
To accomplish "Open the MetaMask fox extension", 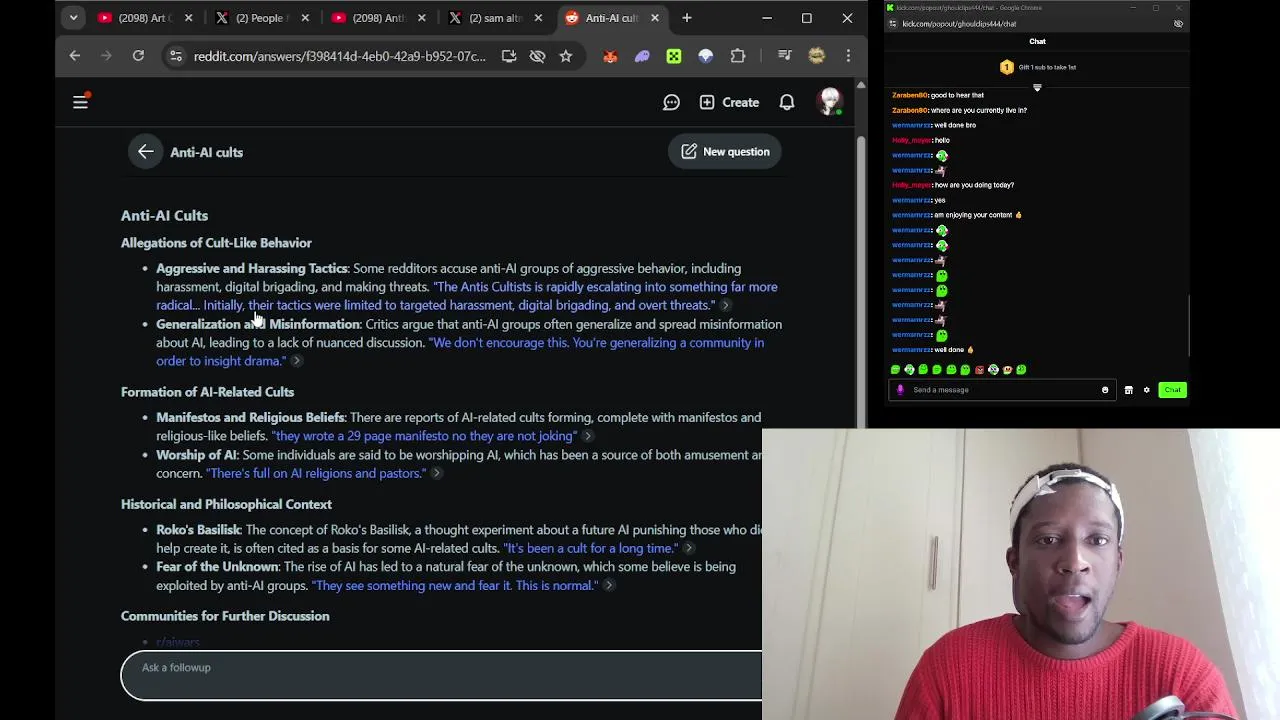I will [x=610, y=56].
